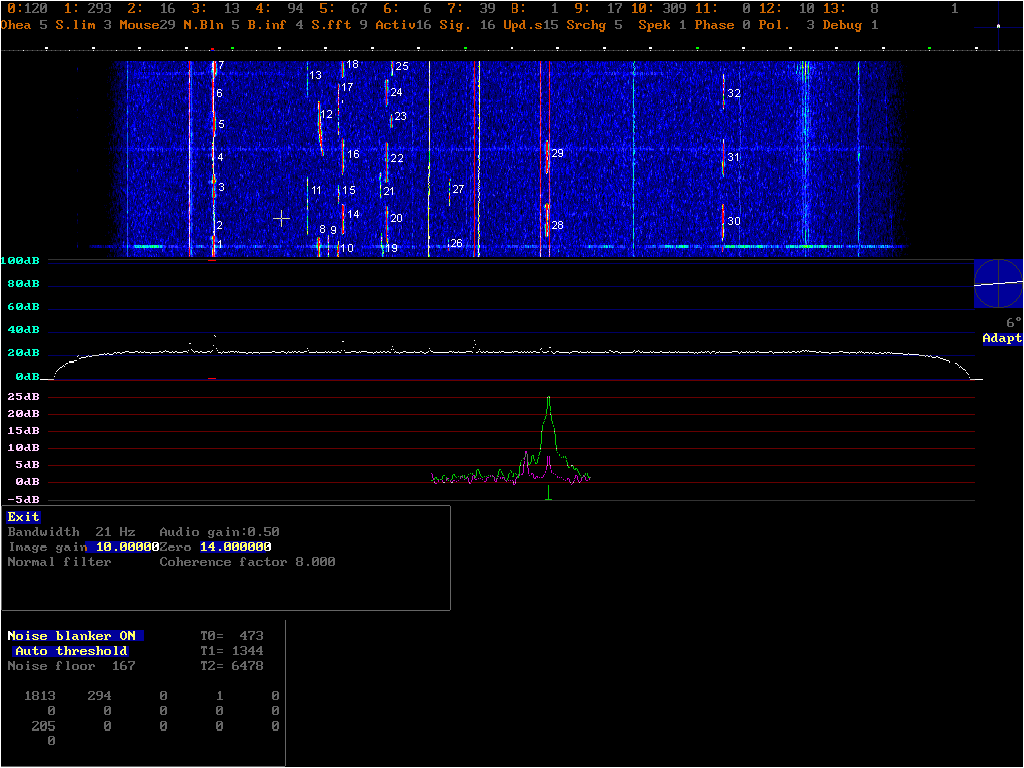
Task: Click the "1813" counter value
Action: tap(40, 696)
